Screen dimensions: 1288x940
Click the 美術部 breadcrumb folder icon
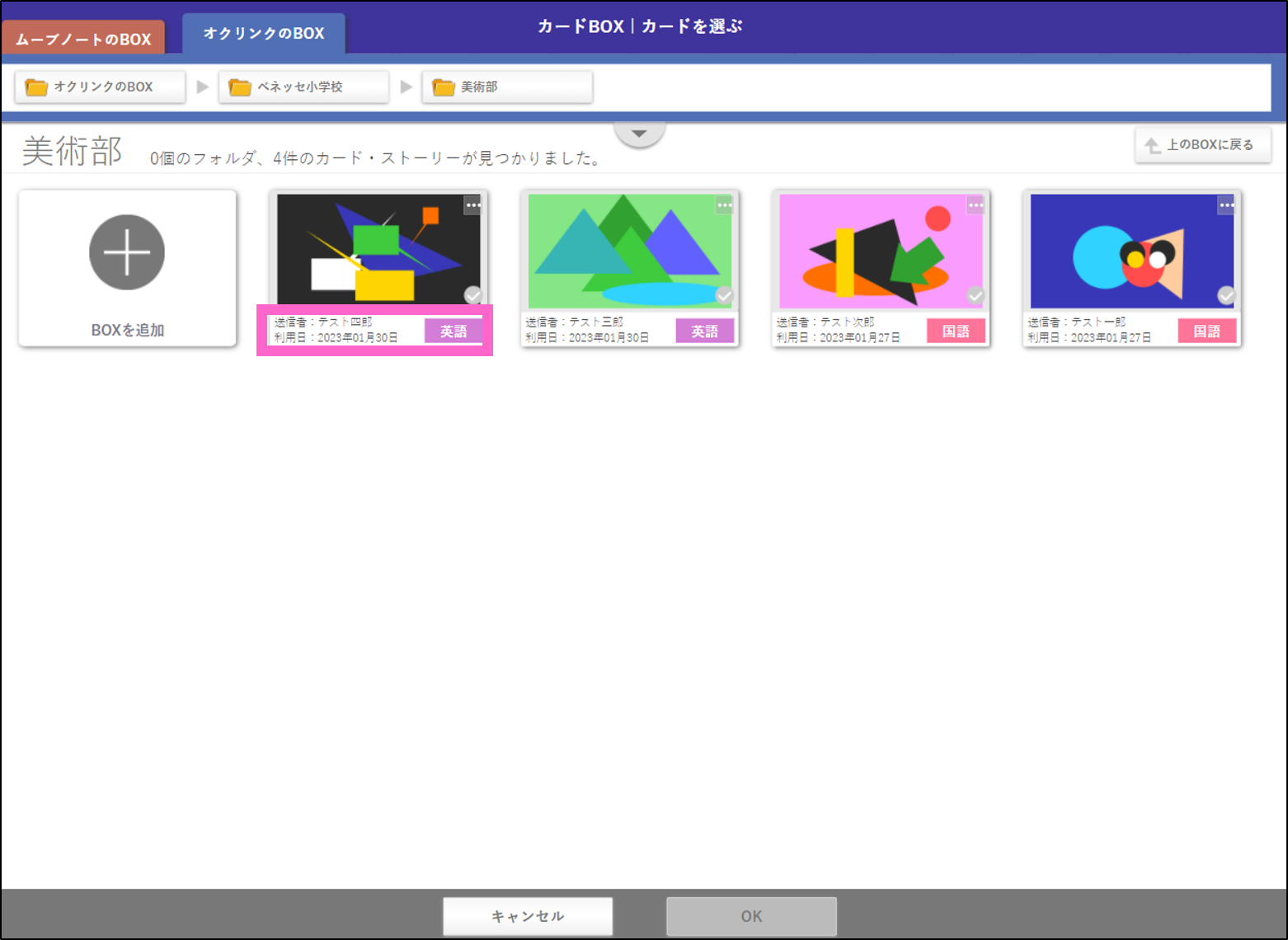point(444,87)
